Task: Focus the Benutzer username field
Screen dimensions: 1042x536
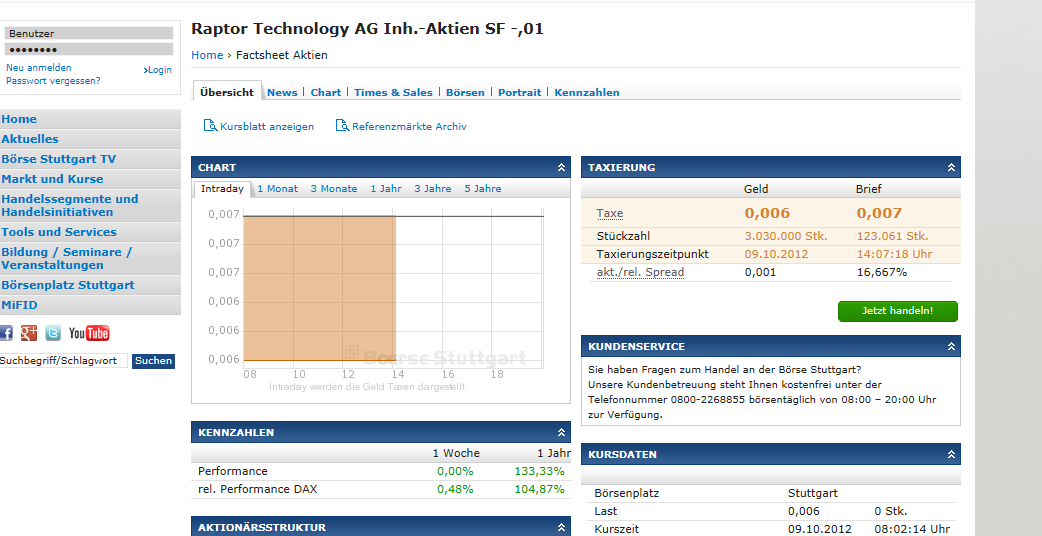Action: pos(89,33)
